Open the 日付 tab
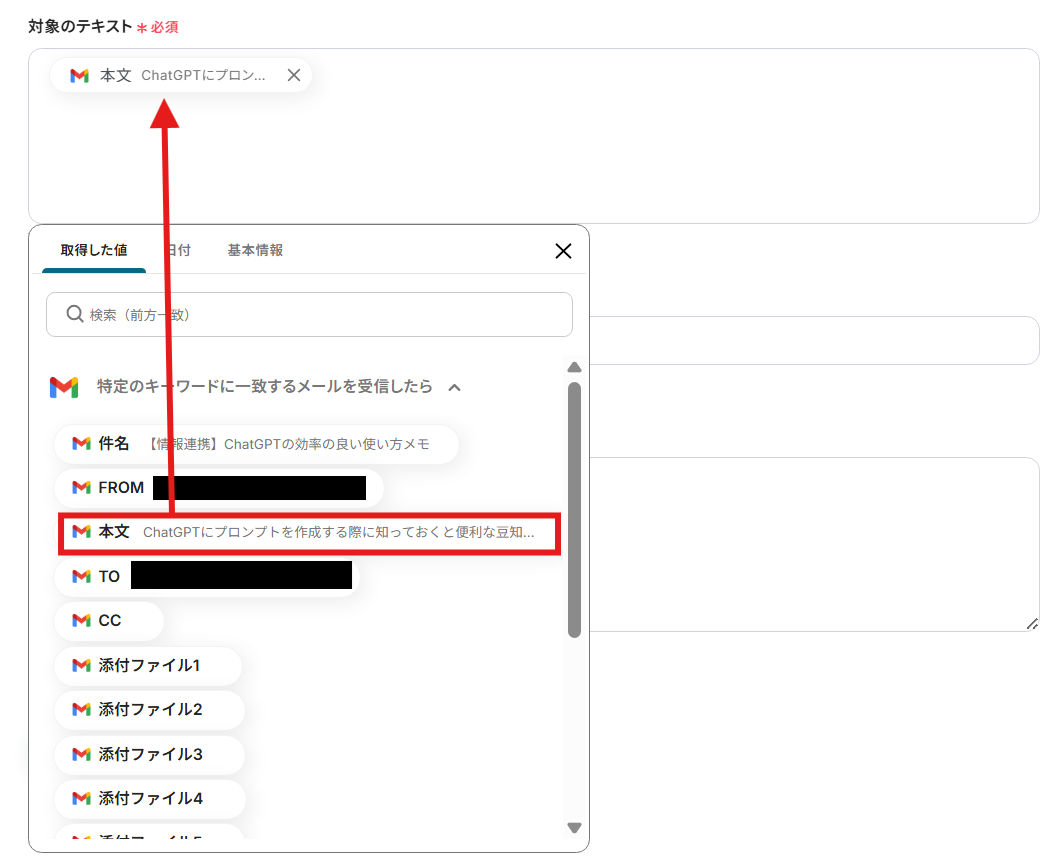Screen dimensions: 1048x862 point(179,250)
